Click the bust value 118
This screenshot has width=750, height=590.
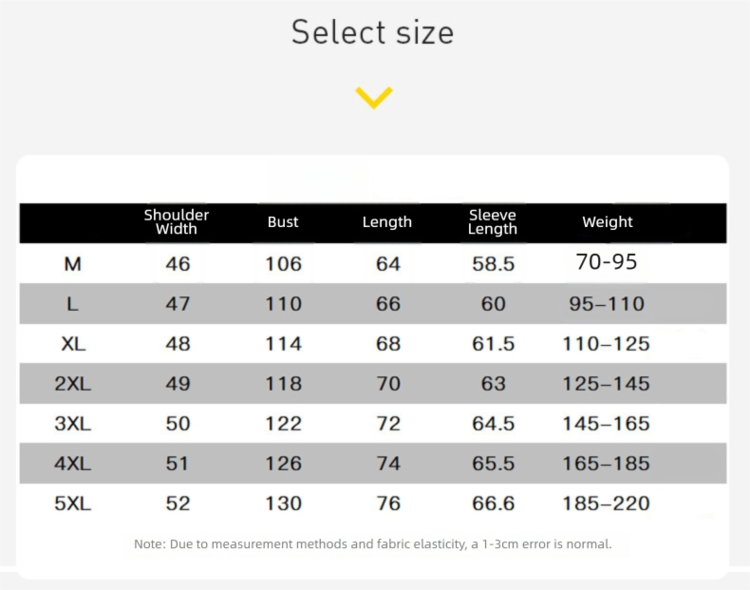tap(283, 384)
